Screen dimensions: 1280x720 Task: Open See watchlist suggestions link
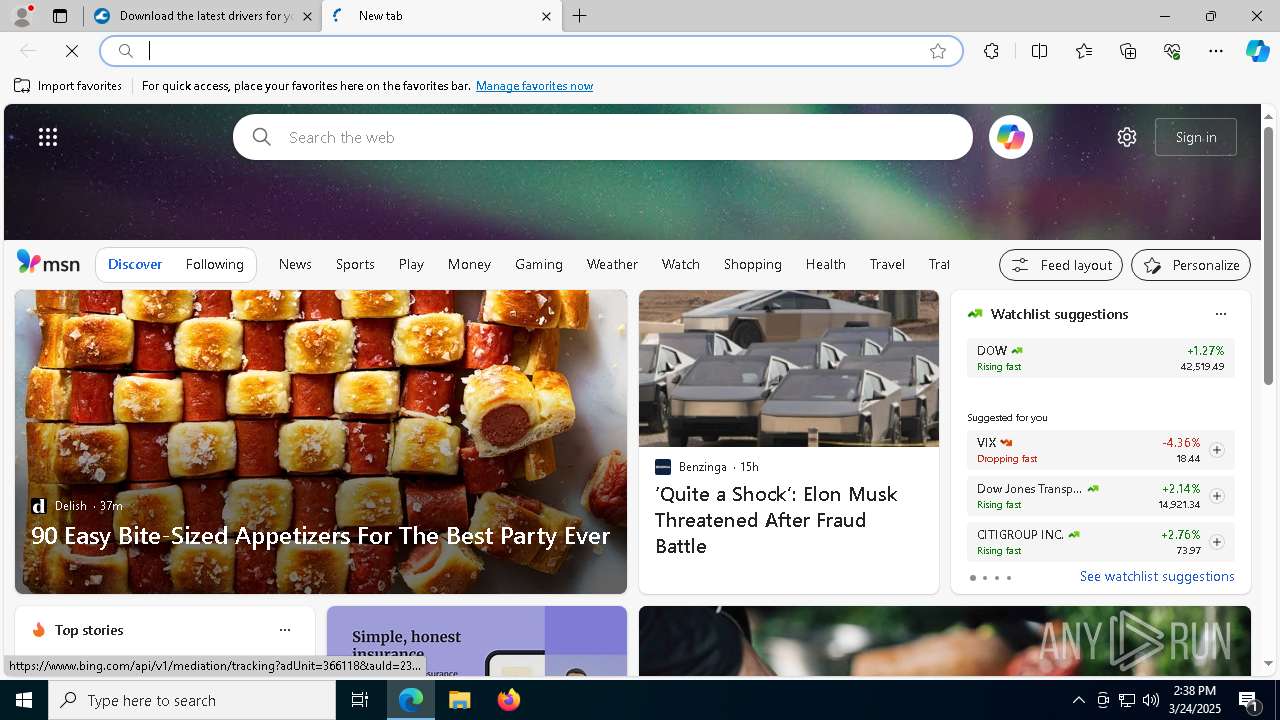pyautogui.click(x=1157, y=577)
